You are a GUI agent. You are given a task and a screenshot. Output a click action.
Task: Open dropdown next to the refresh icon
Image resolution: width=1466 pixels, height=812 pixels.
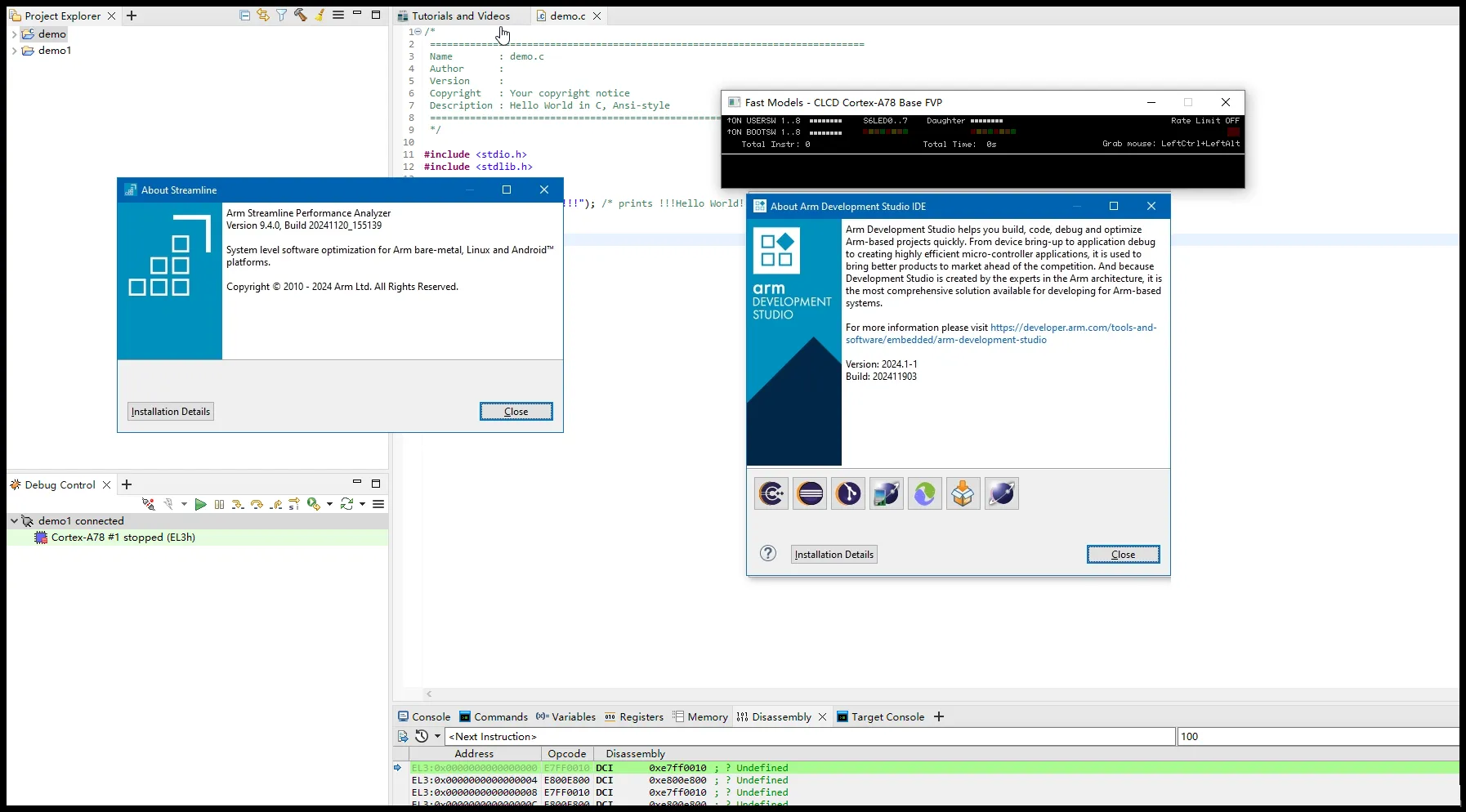pos(362,504)
